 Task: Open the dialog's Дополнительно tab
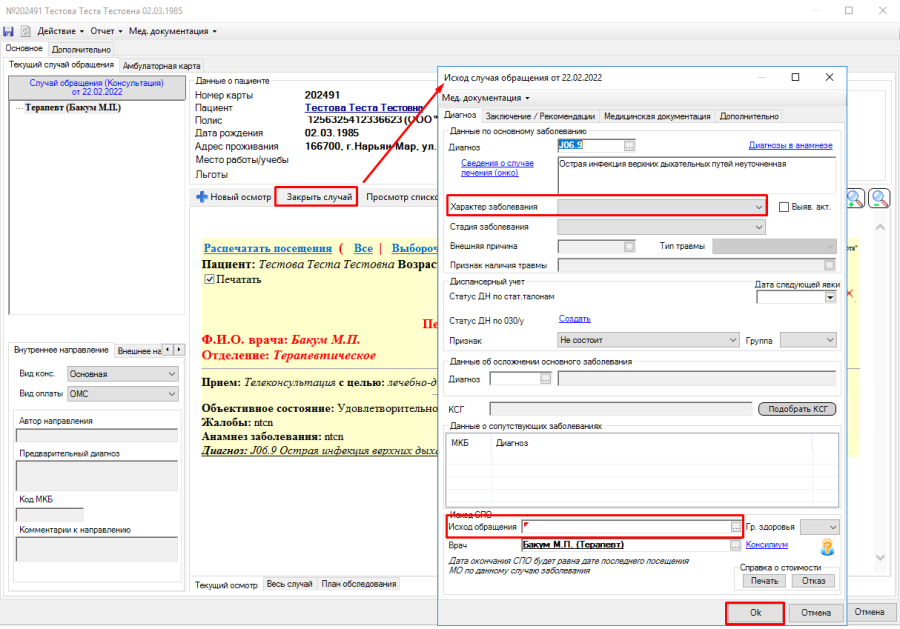[x=749, y=116]
